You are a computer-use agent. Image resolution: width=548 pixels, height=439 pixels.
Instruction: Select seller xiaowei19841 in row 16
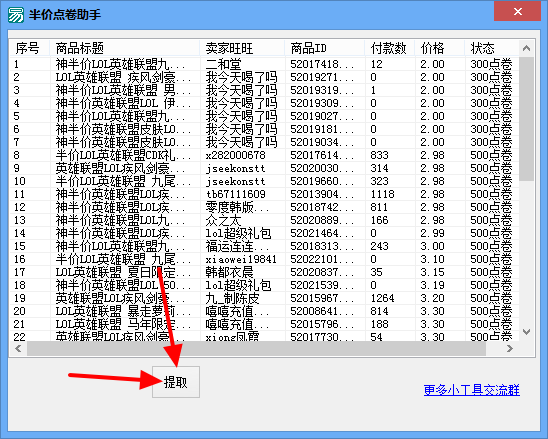point(241,259)
